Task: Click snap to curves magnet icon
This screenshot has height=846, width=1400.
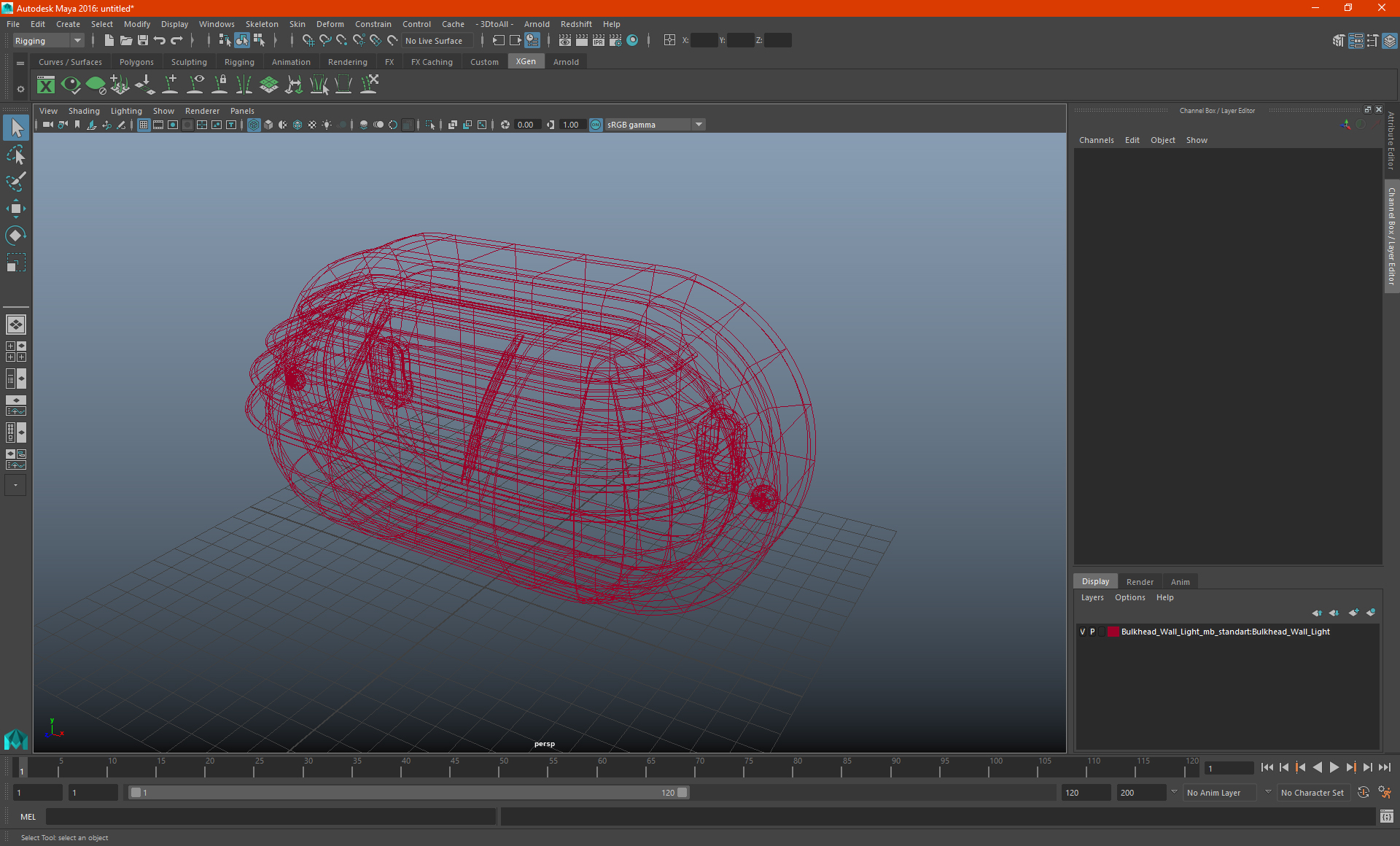Action: (x=325, y=41)
